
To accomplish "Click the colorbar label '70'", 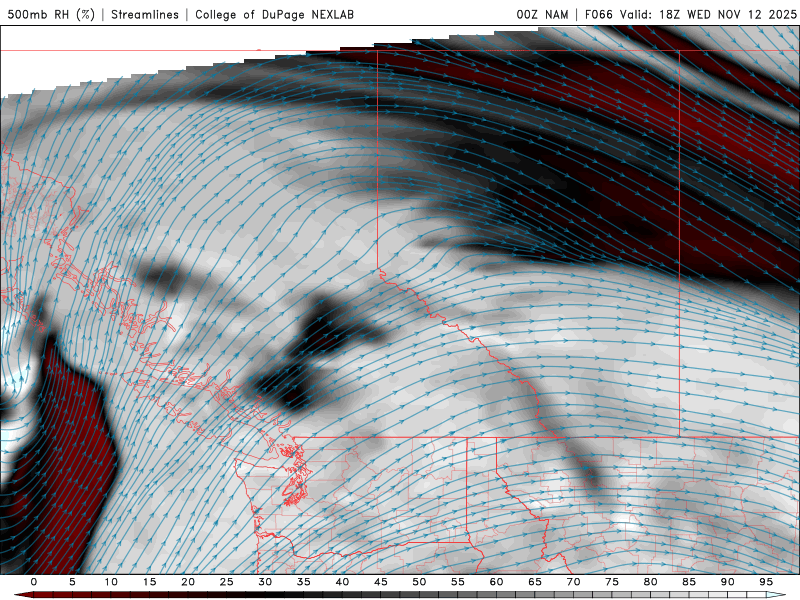I will [x=573, y=582].
